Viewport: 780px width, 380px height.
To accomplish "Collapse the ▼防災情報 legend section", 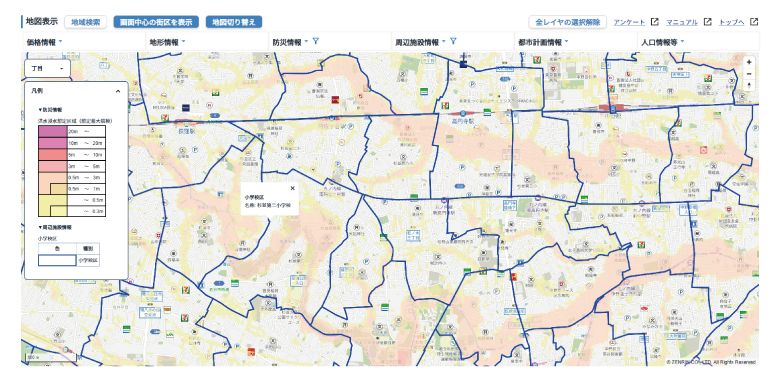I will click(x=50, y=109).
